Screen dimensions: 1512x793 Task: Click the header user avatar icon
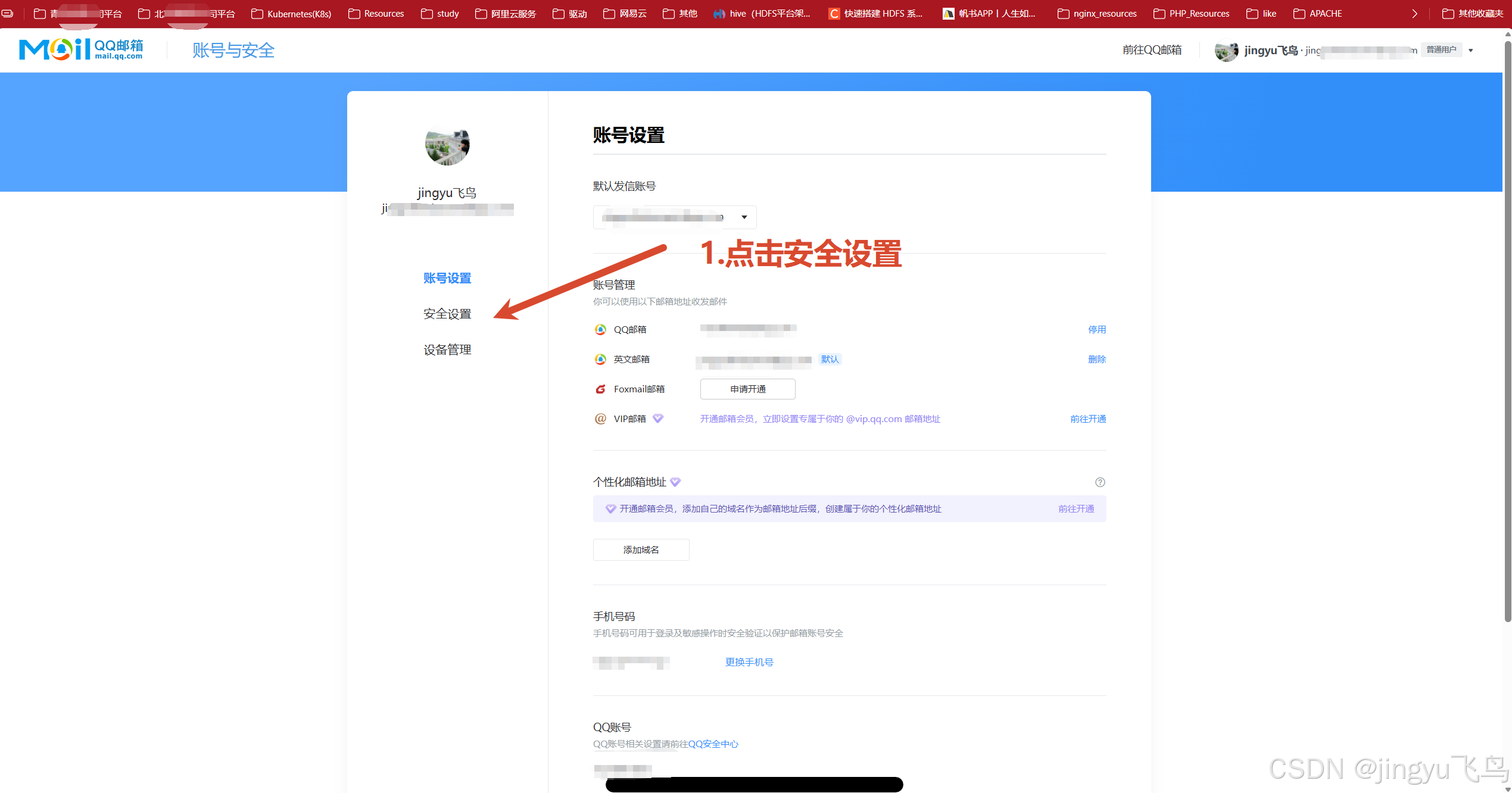pos(1226,51)
